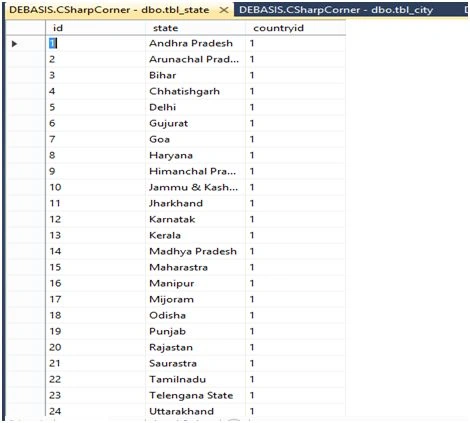Select the Punjab cell

[195, 331]
